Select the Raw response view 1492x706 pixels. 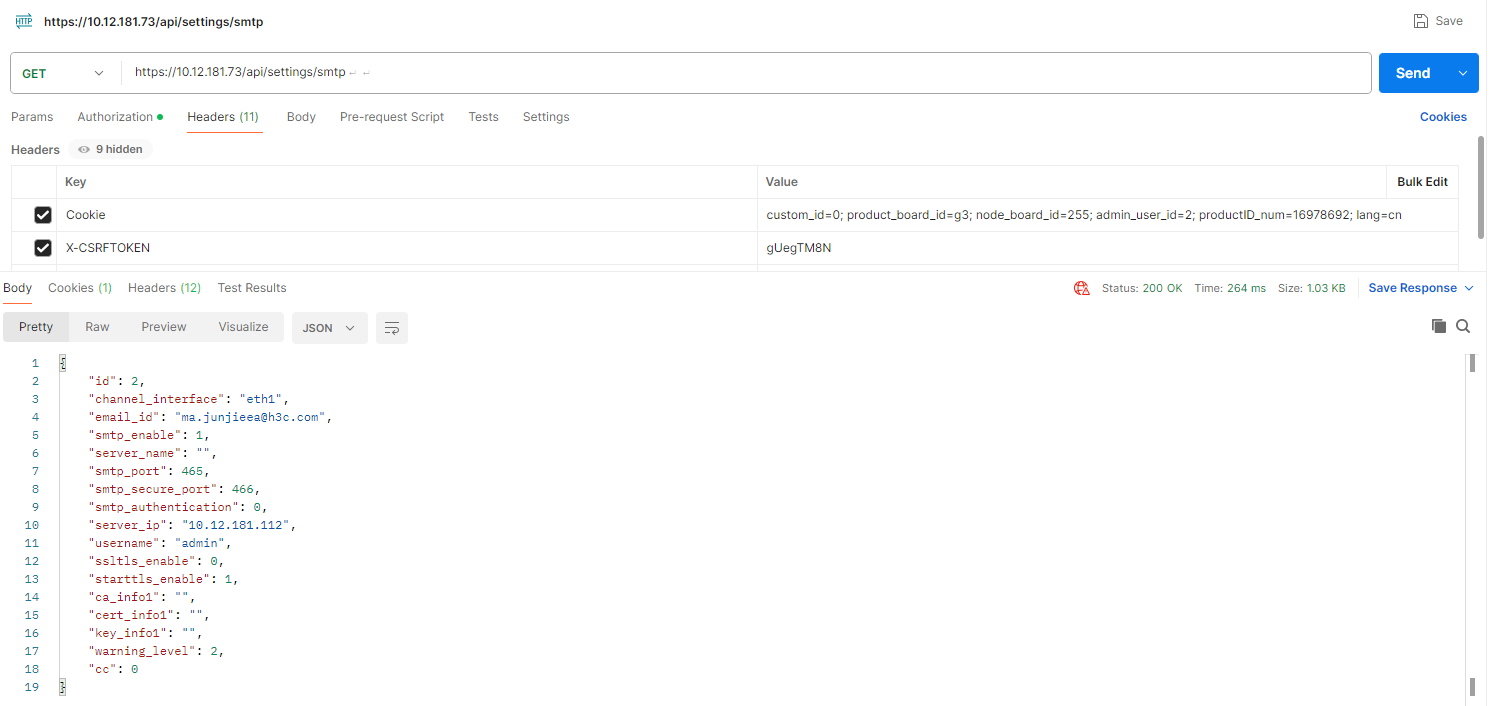click(x=97, y=327)
